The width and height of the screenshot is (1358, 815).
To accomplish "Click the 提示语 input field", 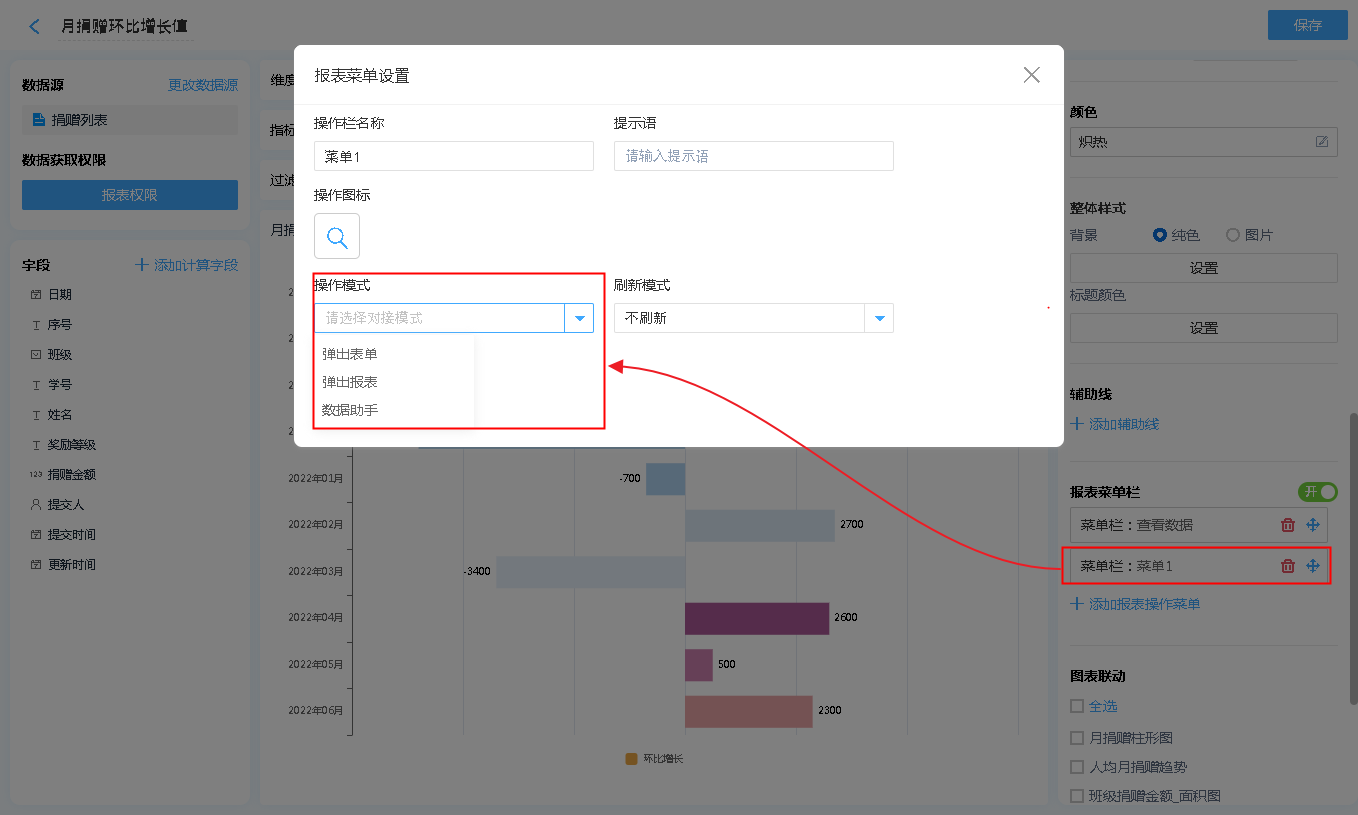I will 753,156.
